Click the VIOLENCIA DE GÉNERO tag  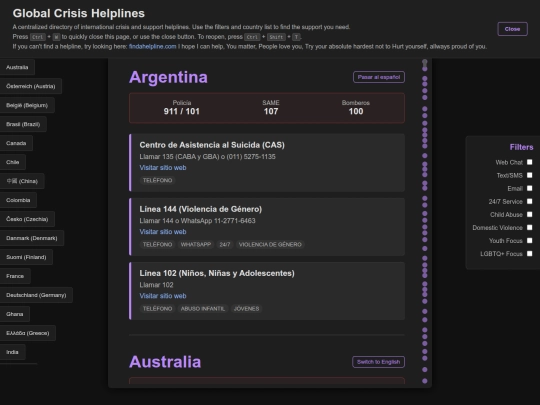(270, 244)
